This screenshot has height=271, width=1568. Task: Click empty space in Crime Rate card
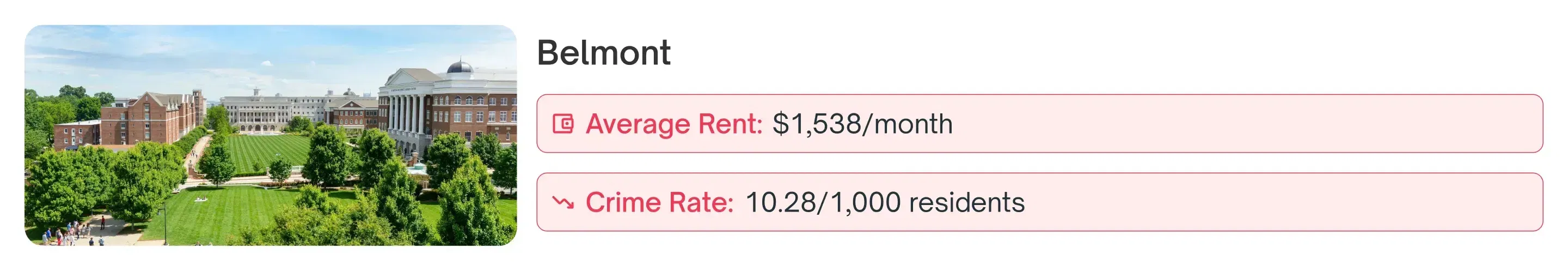(x=1278, y=203)
